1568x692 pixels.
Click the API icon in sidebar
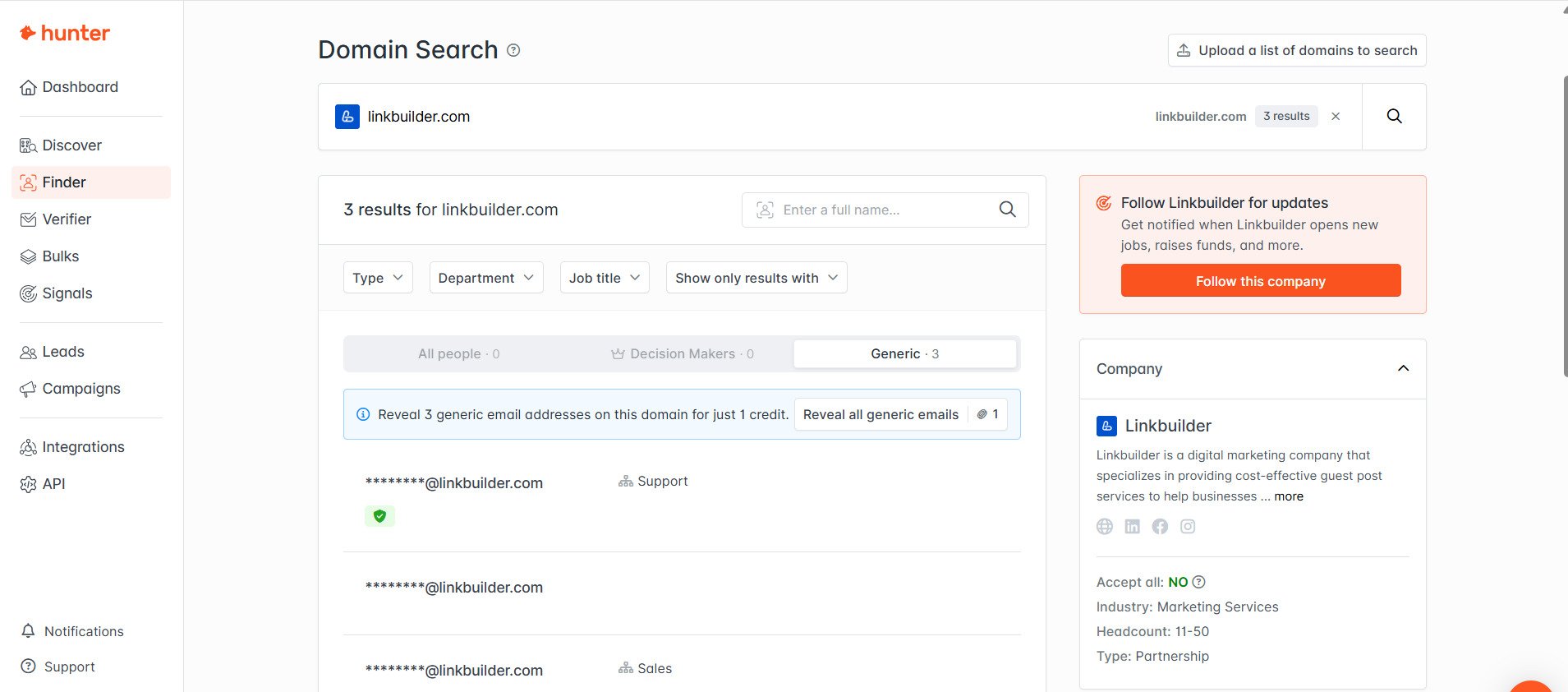tap(28, 484)
